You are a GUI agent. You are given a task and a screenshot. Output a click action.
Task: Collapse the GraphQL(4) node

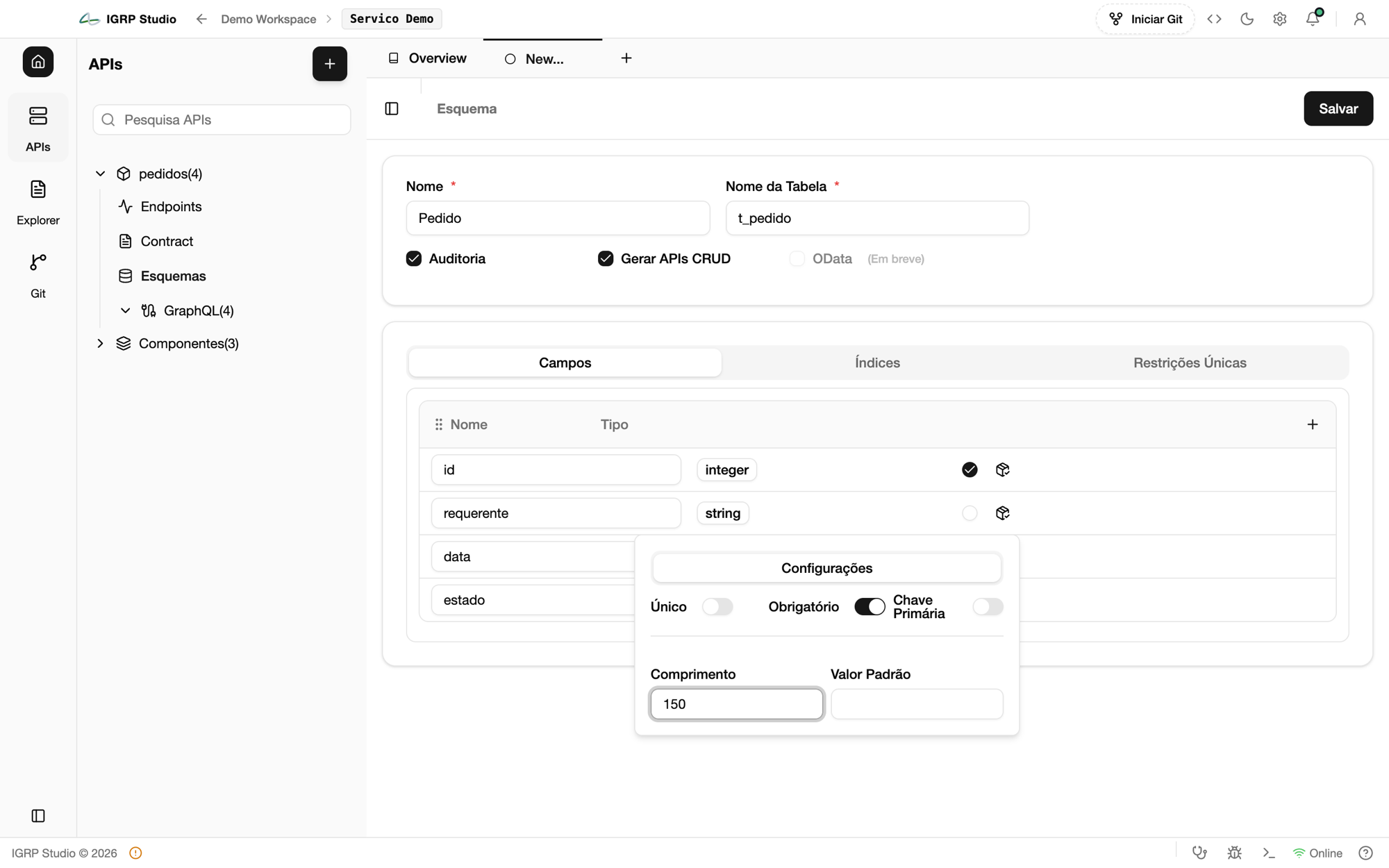126,310
